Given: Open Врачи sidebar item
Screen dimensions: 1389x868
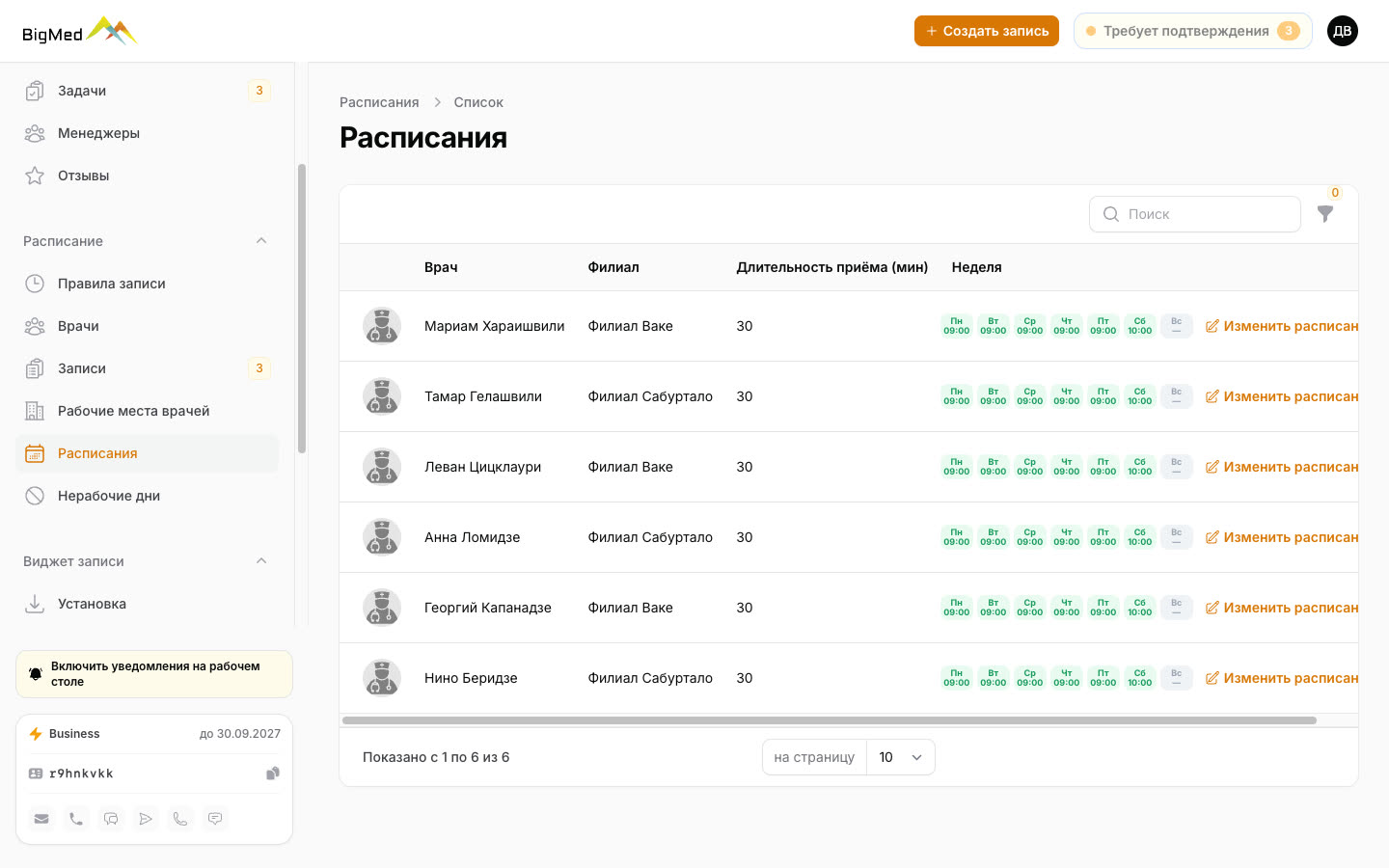Looking at the screenshot, I should tap(147, 326).
